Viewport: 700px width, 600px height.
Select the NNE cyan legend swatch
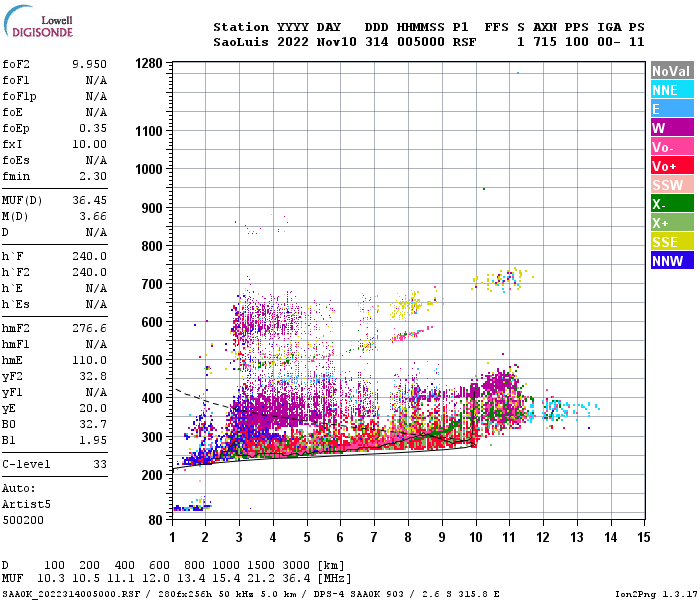click(672, 90)
